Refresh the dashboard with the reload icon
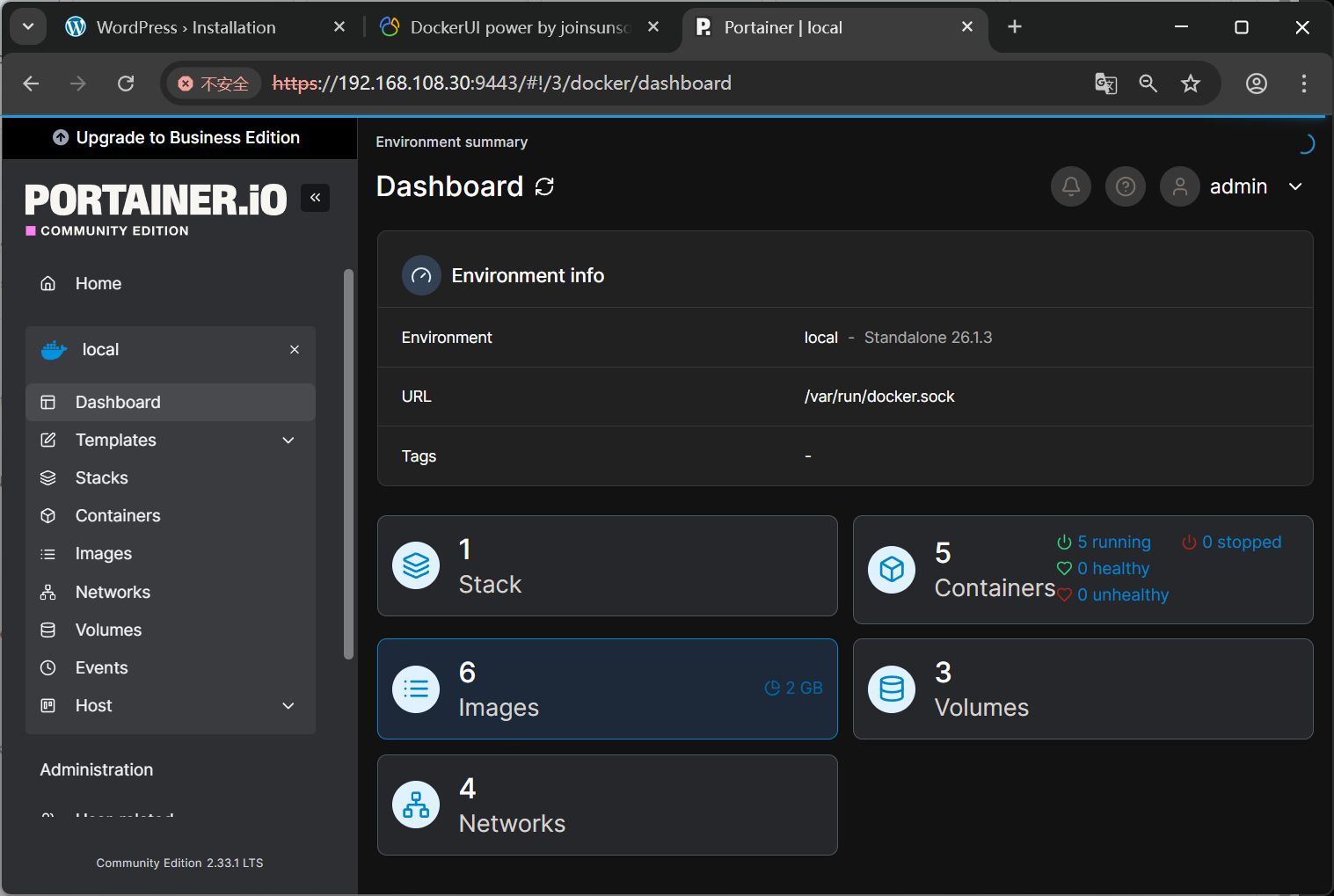1334x896 pixels. click(x=544, y=186)
